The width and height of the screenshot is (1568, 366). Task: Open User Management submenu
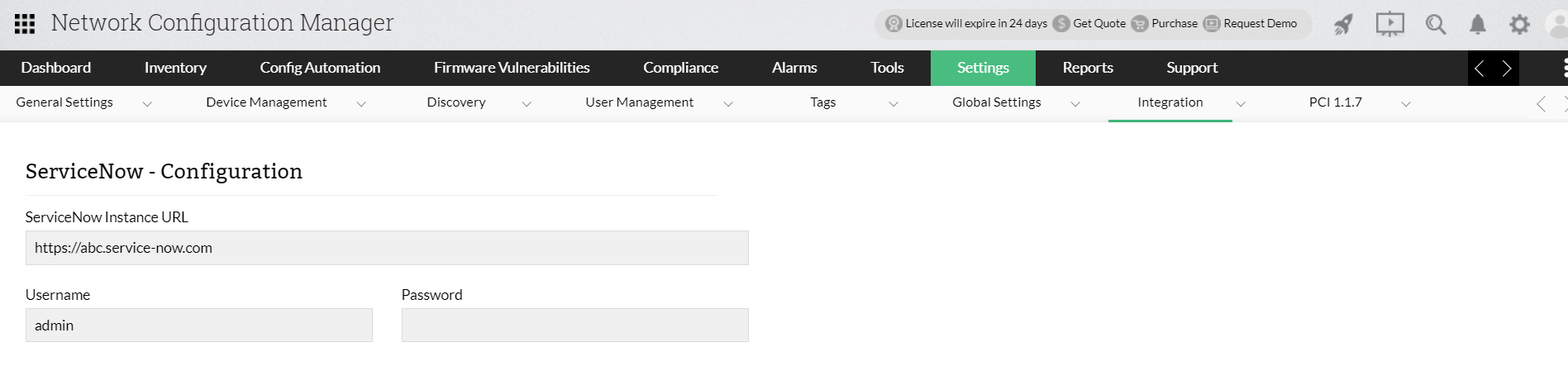point(640,102)
